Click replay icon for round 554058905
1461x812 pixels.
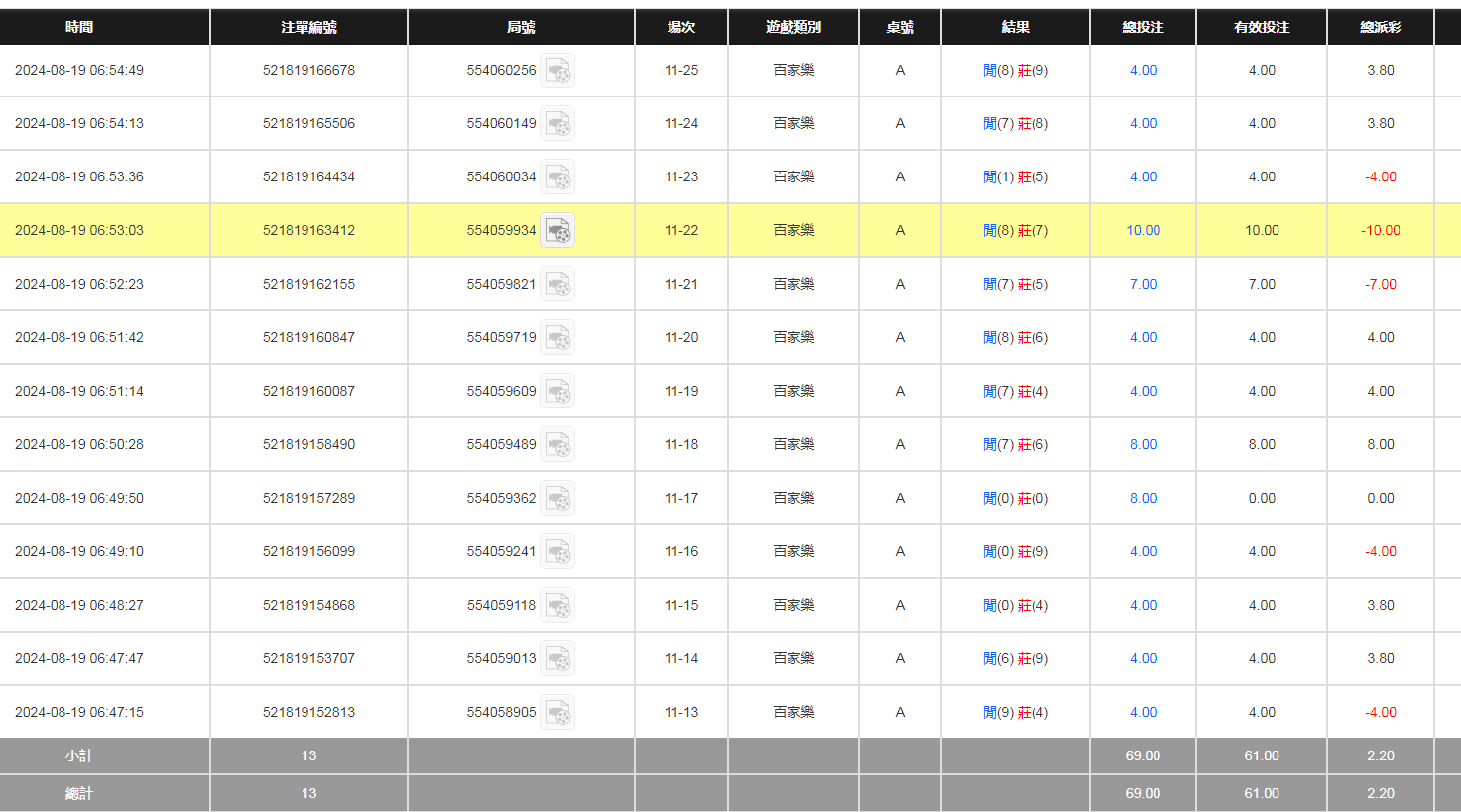click(x=557, y=713)
